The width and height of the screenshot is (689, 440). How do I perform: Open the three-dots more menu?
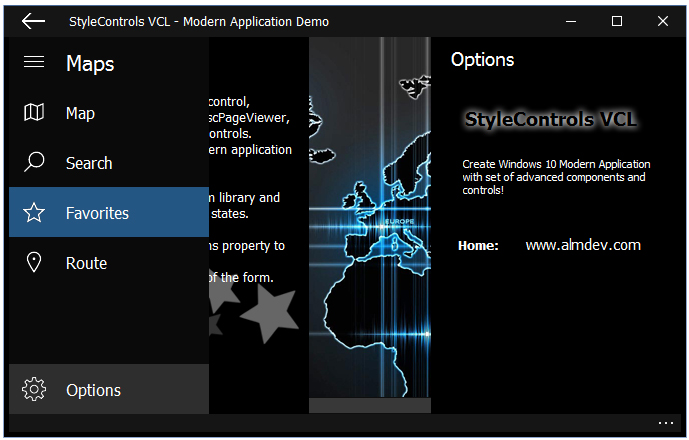666,423
